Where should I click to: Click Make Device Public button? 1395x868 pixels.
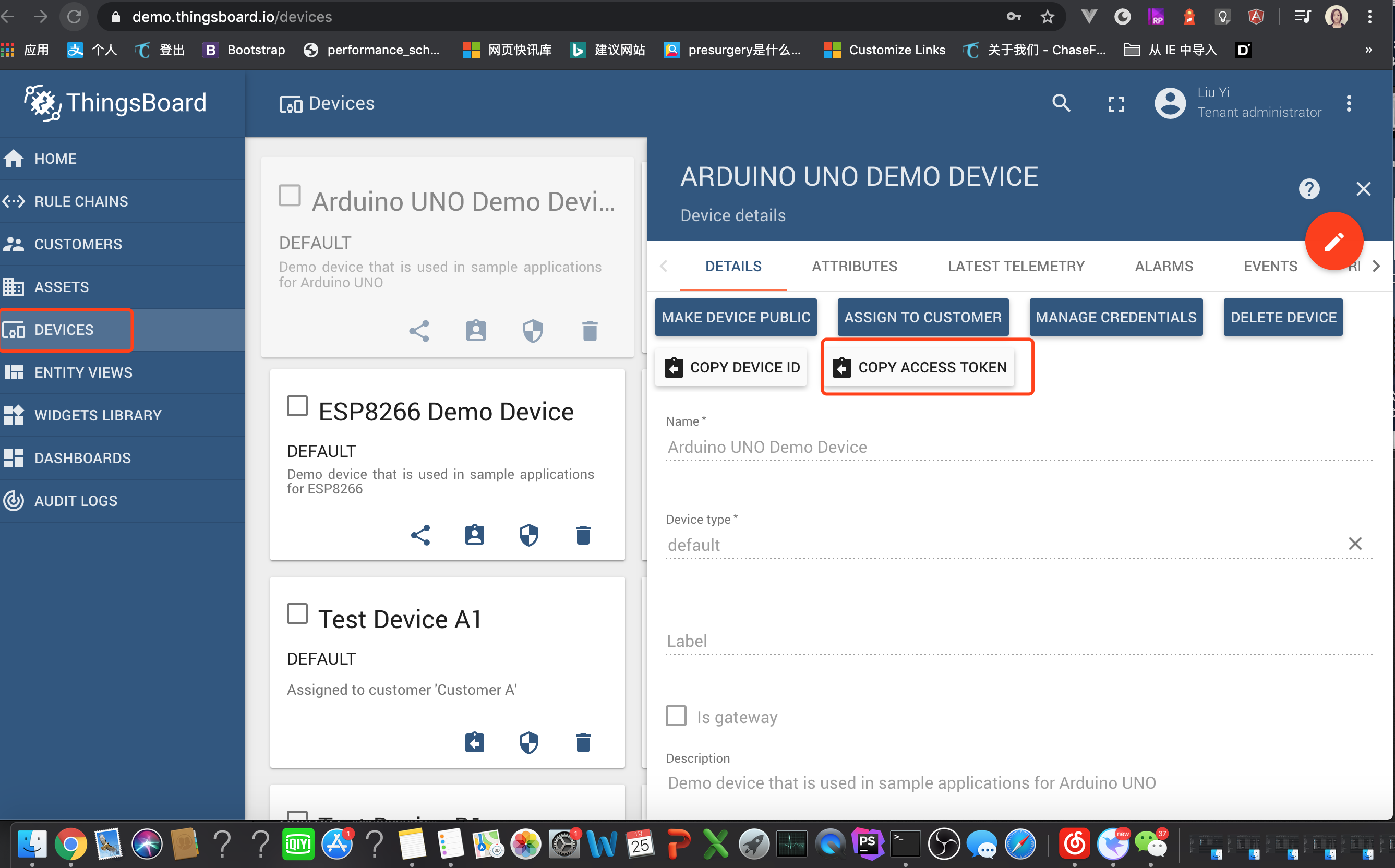pos(736,317)
